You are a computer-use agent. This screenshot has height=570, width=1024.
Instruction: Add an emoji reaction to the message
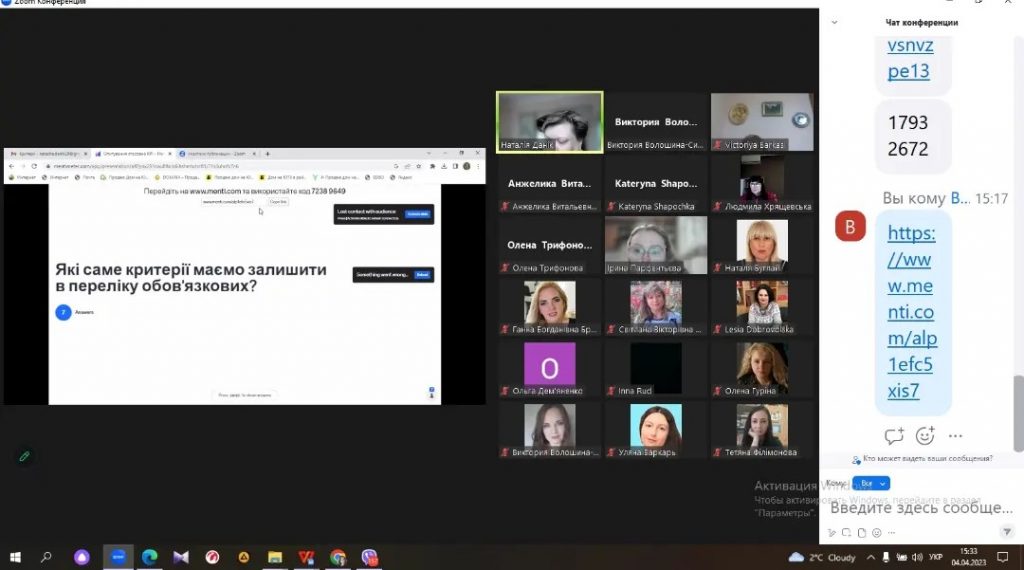[x=925, y=436]
